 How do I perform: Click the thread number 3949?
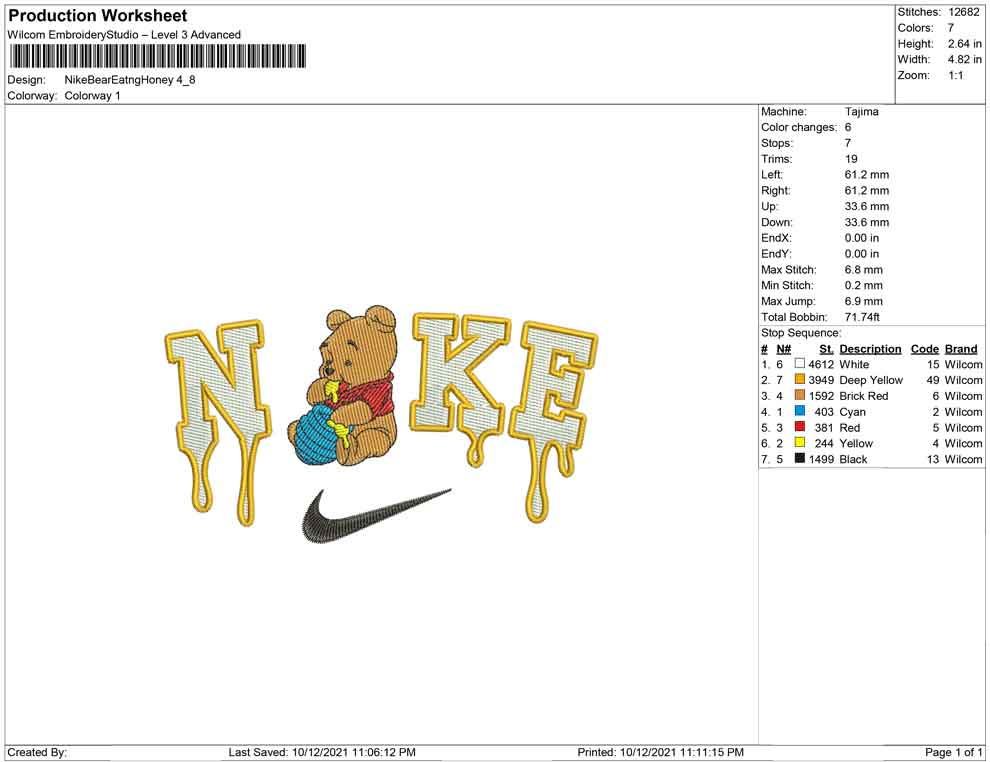coord(821,380)
